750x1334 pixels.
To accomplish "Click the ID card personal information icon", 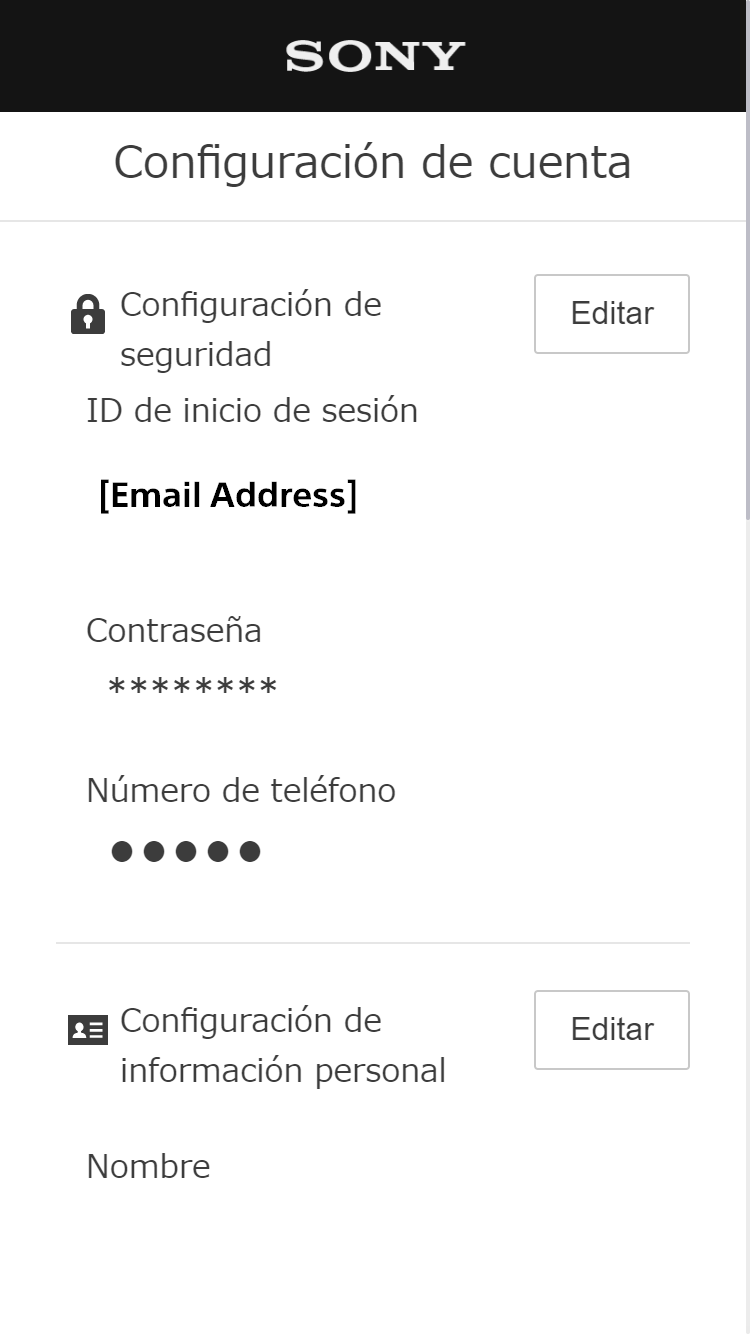I will click(88, 1030).
